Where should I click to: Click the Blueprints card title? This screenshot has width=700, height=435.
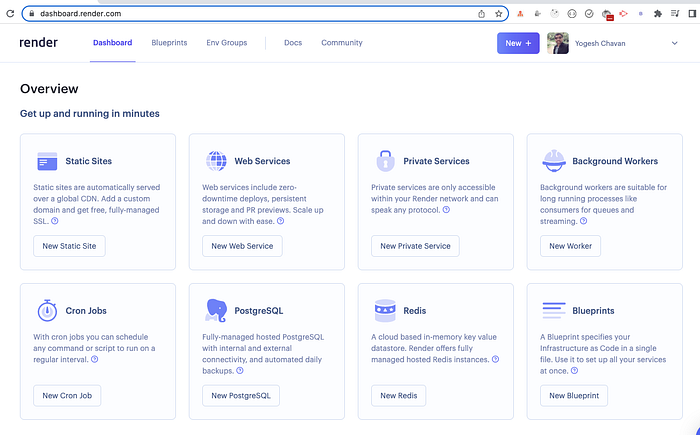pyautogui.click(x=593, y=311)
